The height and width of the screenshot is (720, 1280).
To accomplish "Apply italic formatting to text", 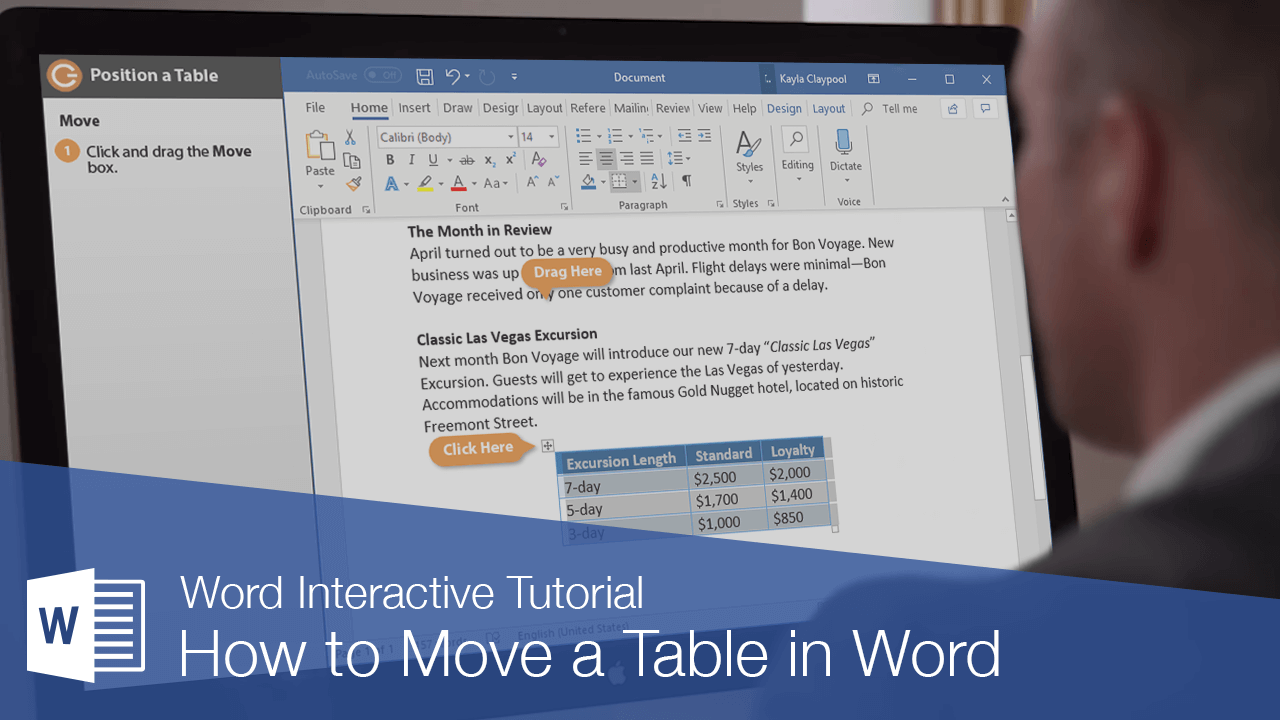I will 411,159.
